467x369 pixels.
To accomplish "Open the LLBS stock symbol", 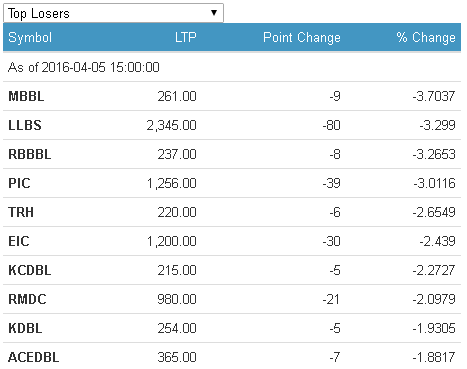I will 25,125.
